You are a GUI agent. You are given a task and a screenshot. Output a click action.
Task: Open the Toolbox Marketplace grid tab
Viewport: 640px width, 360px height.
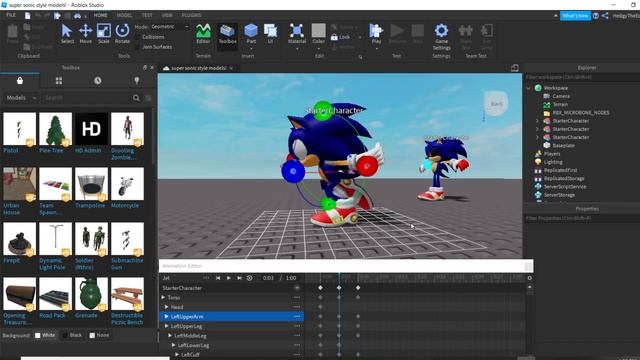tap(59, 81)
